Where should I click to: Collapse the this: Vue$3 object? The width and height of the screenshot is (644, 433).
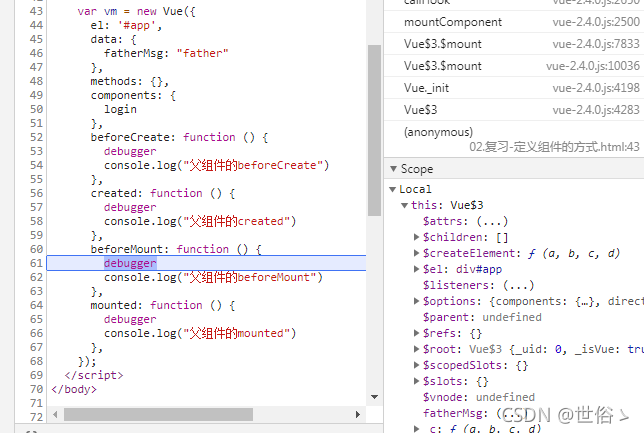point(405,205)
